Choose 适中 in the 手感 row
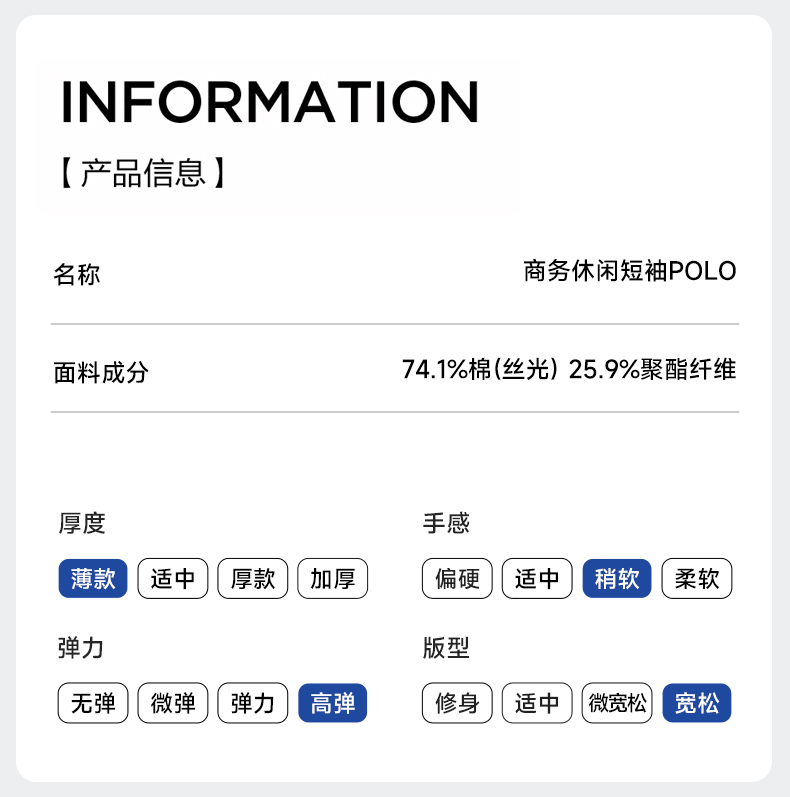The image size is (790, 797). coord(537,579)
